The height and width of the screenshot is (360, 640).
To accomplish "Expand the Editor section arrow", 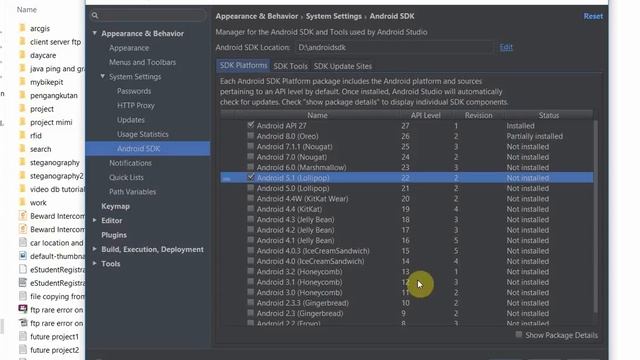I will click(95, 220).
